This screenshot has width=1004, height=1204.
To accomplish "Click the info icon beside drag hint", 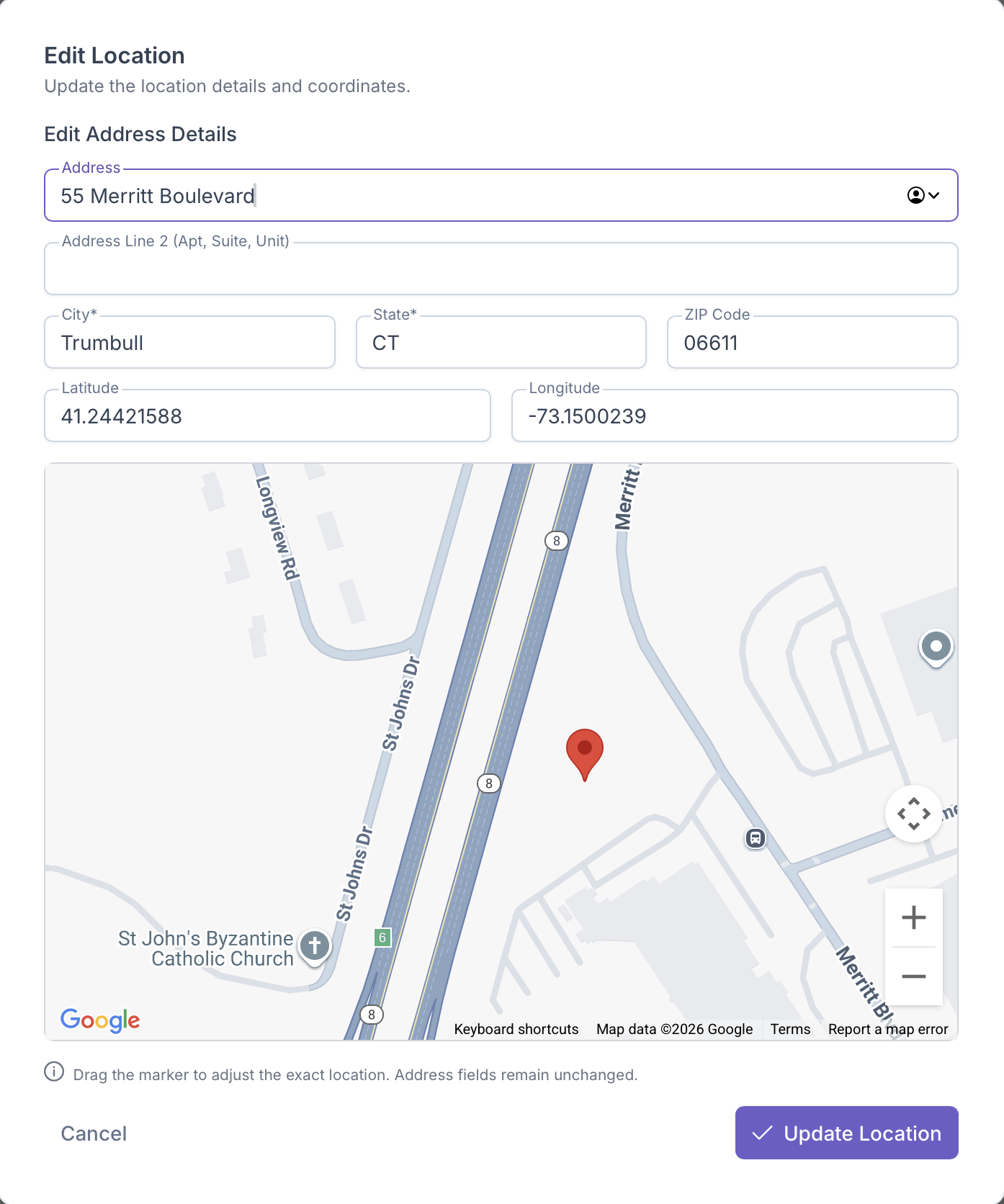I will [x=54, y=1072].
